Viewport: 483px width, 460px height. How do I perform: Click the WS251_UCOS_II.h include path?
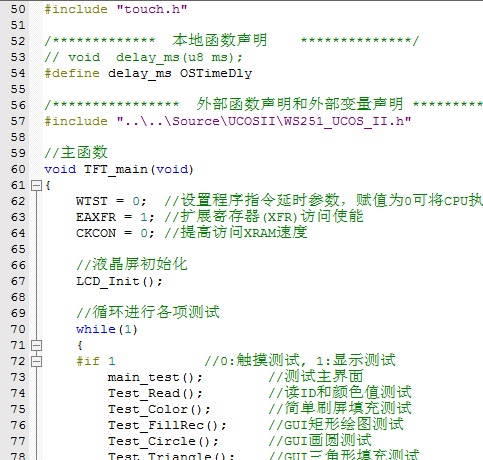pos(264,121)
